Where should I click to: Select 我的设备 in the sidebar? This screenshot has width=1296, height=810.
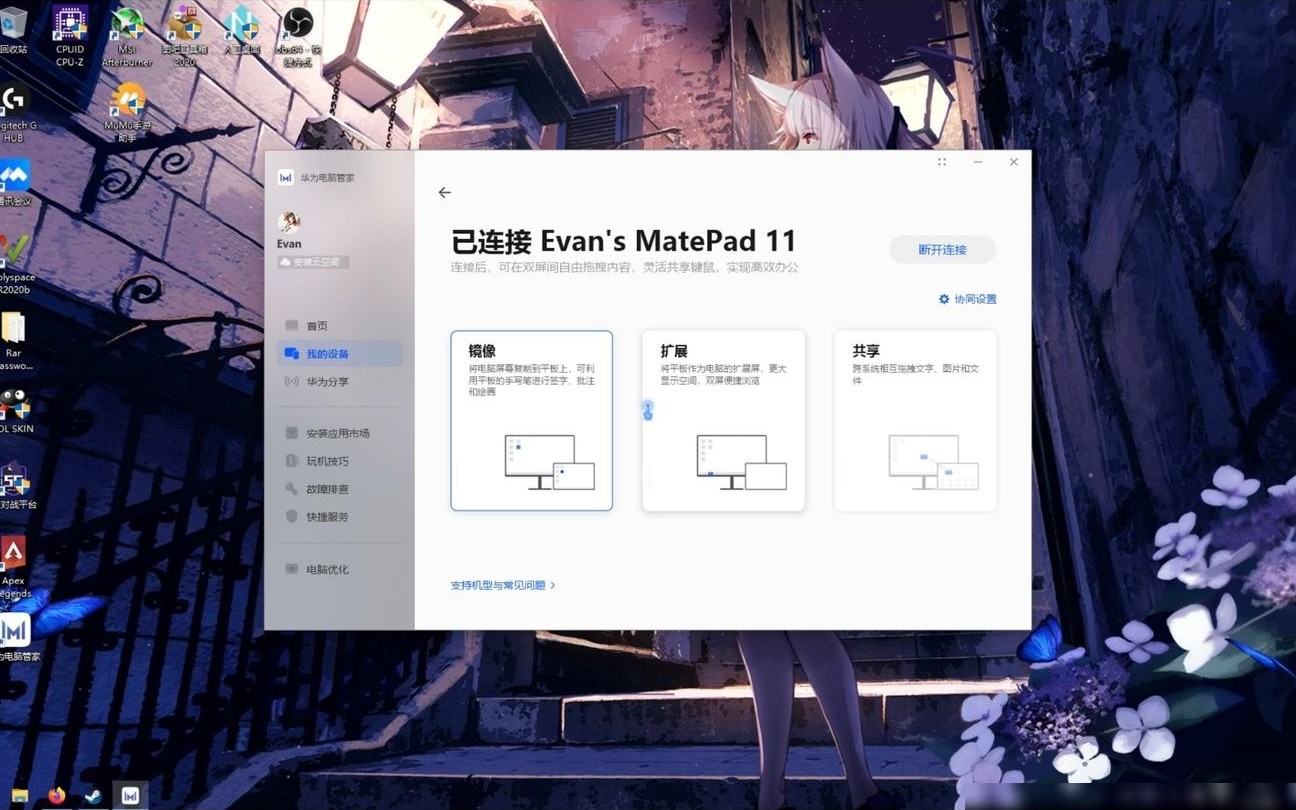click(339, 354)
